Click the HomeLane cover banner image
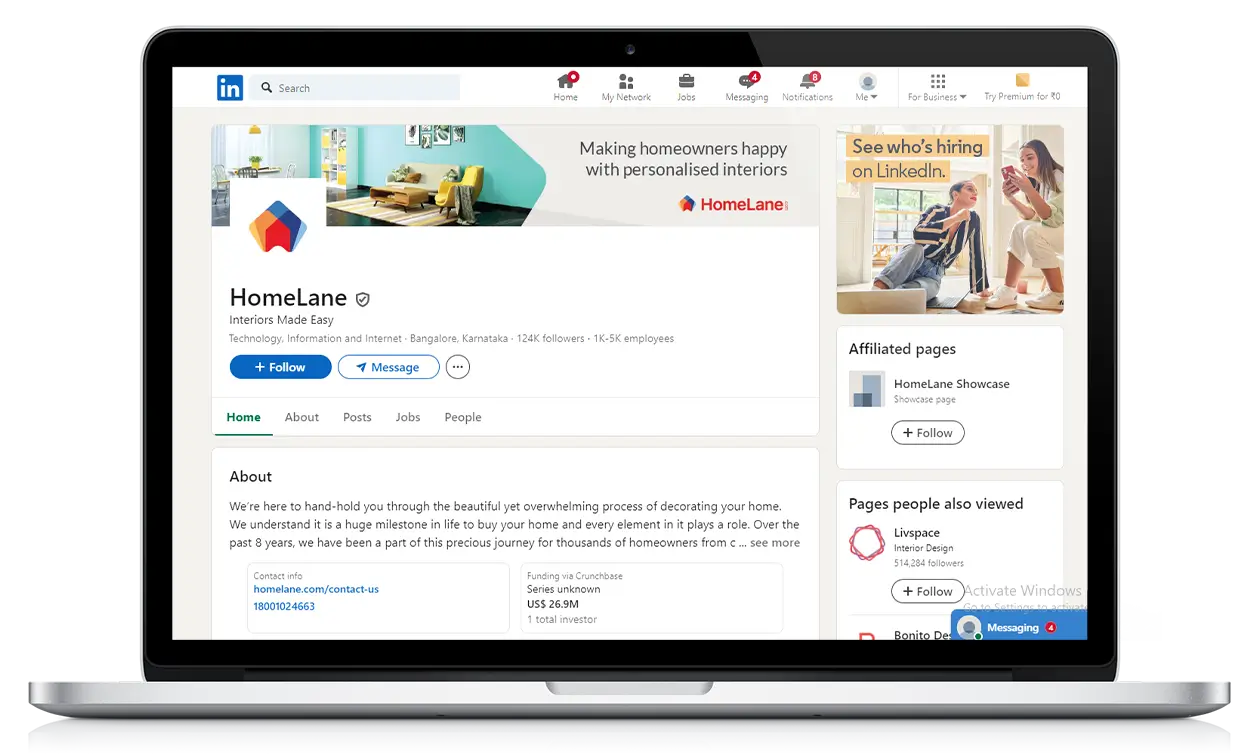 click(x=515, y=176)
